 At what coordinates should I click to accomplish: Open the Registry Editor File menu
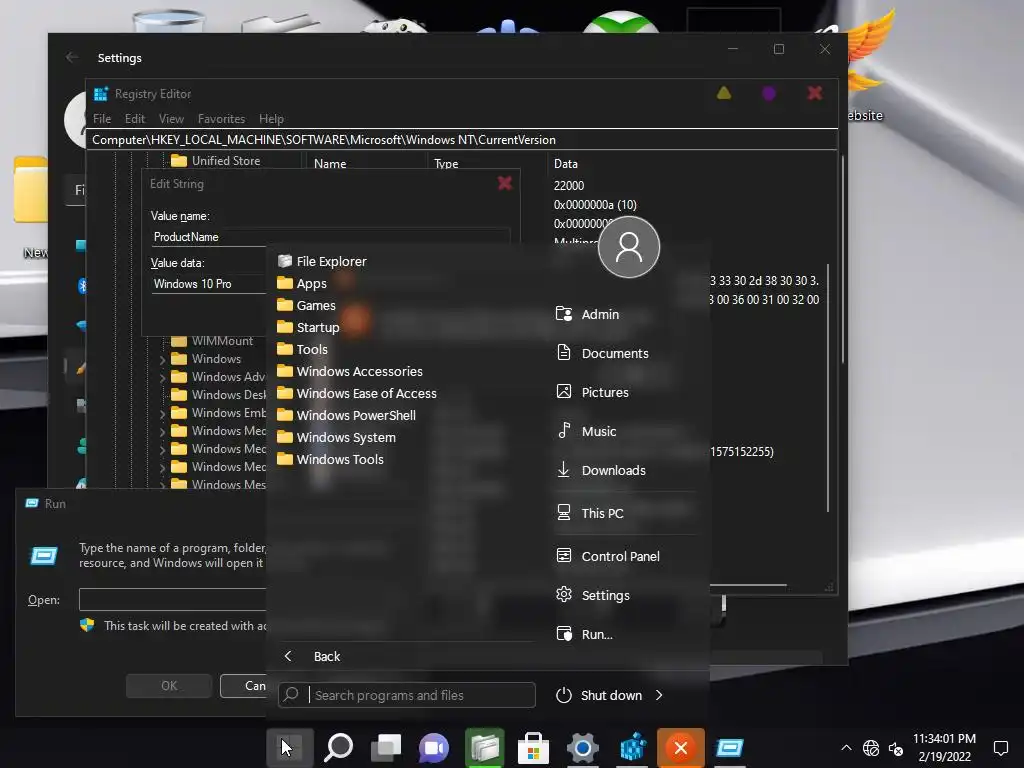[x=102, y=119]
